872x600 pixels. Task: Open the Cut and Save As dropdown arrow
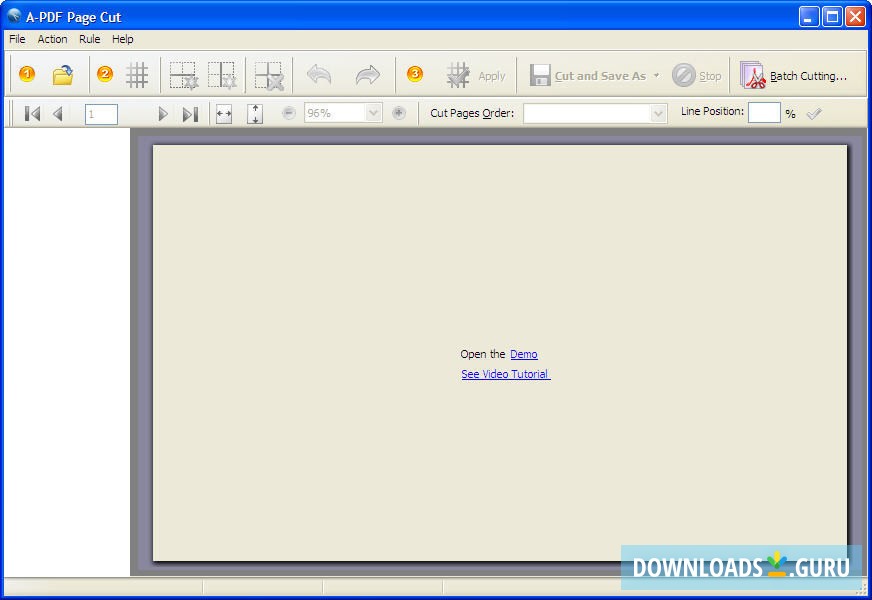[656, 76]
